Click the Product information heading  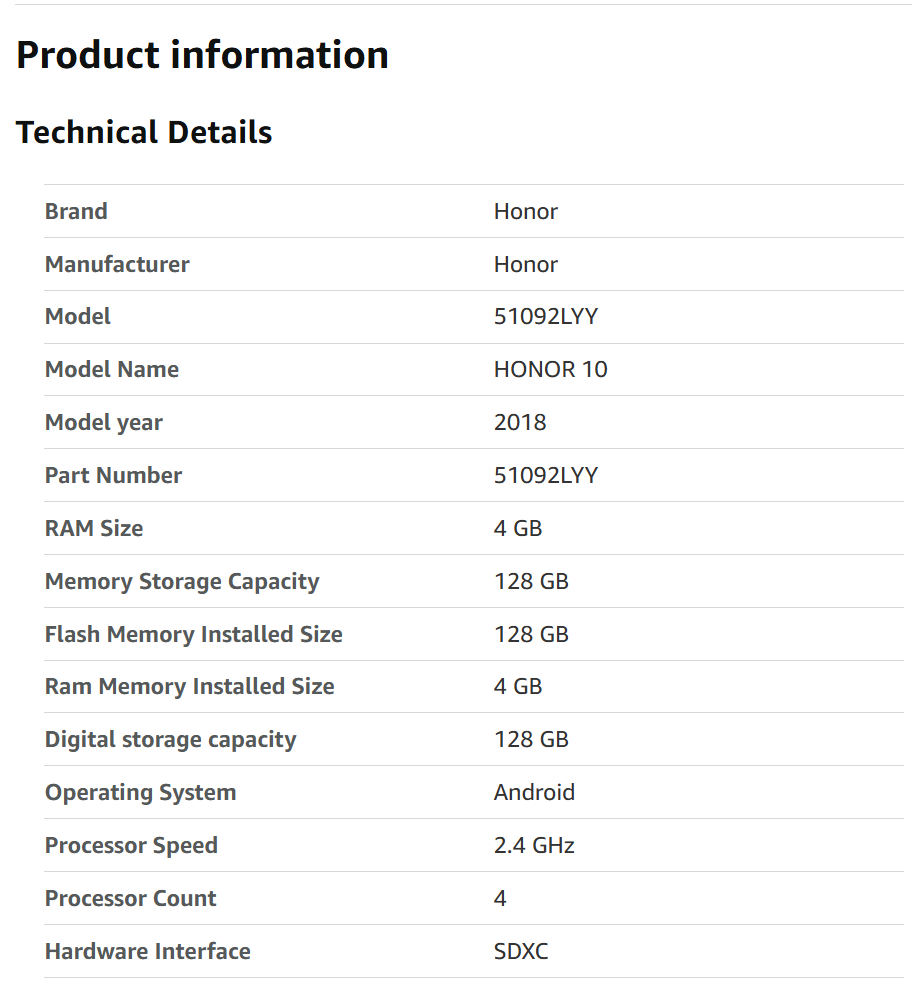tap(202, 55)
